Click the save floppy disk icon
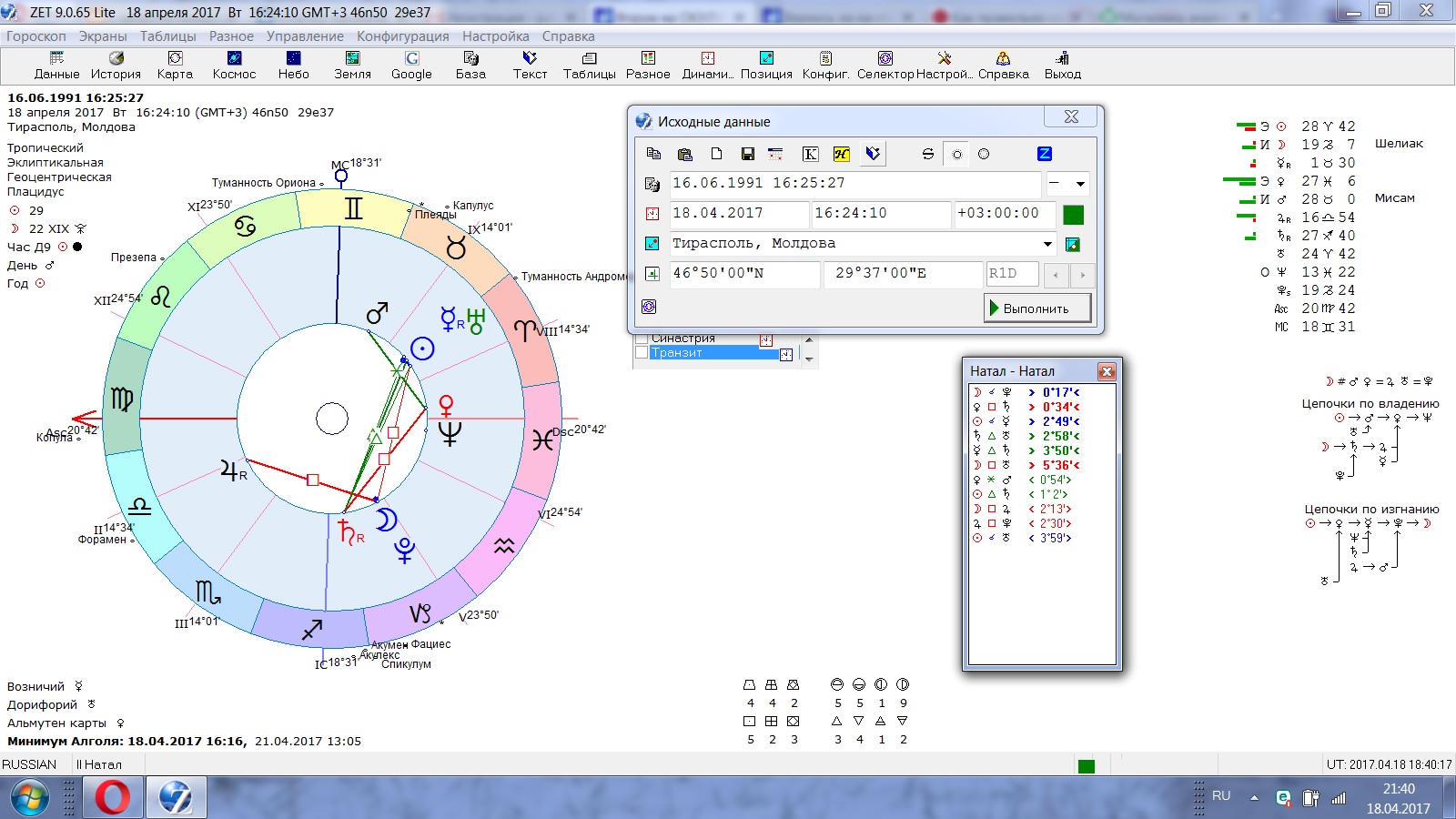 pos(747,154)
